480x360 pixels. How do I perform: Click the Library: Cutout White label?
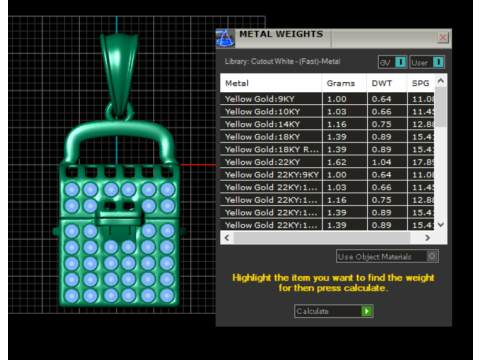click(x=282, y=62)
